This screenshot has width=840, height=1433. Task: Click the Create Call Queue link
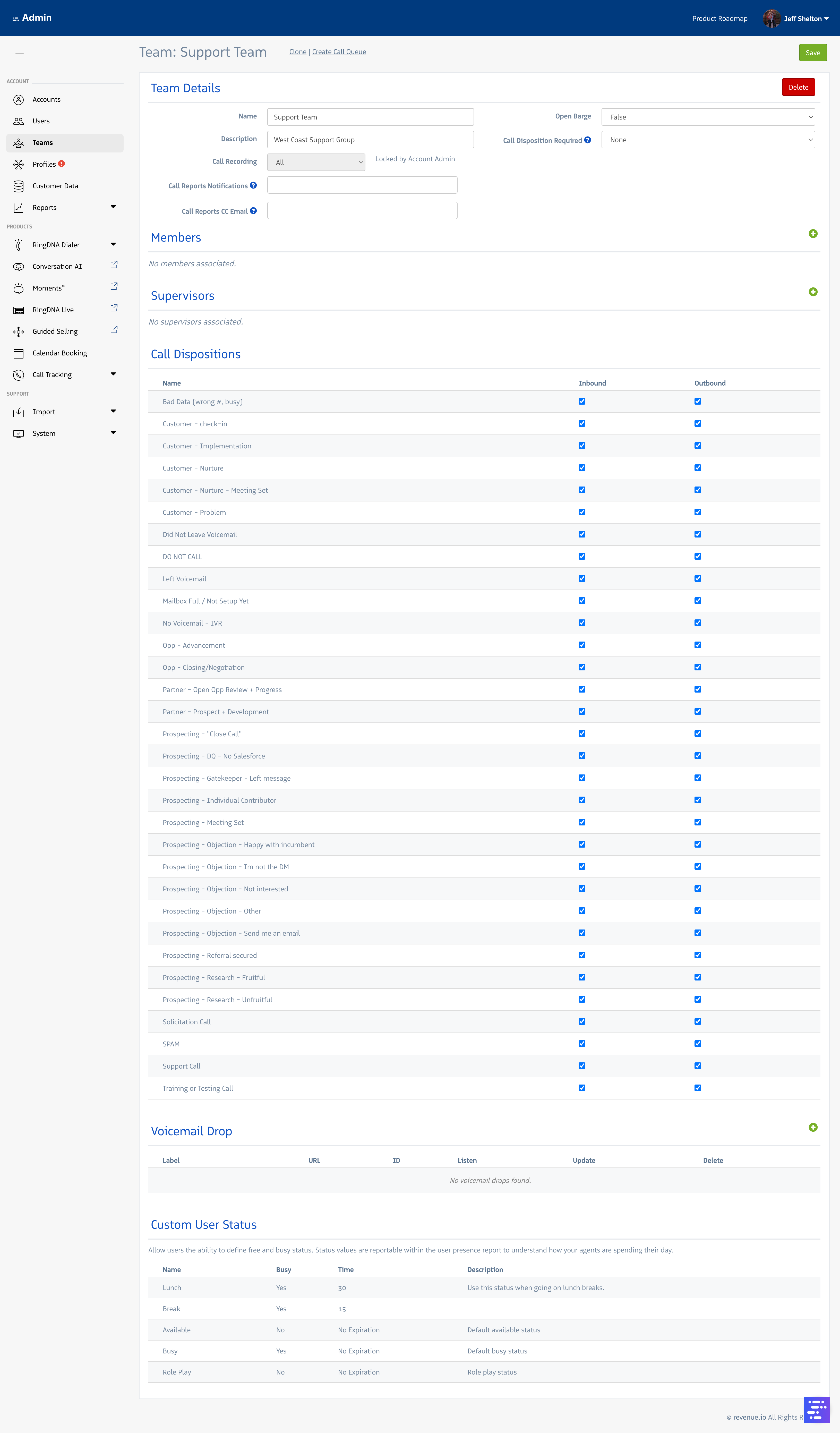coord(339,52)
